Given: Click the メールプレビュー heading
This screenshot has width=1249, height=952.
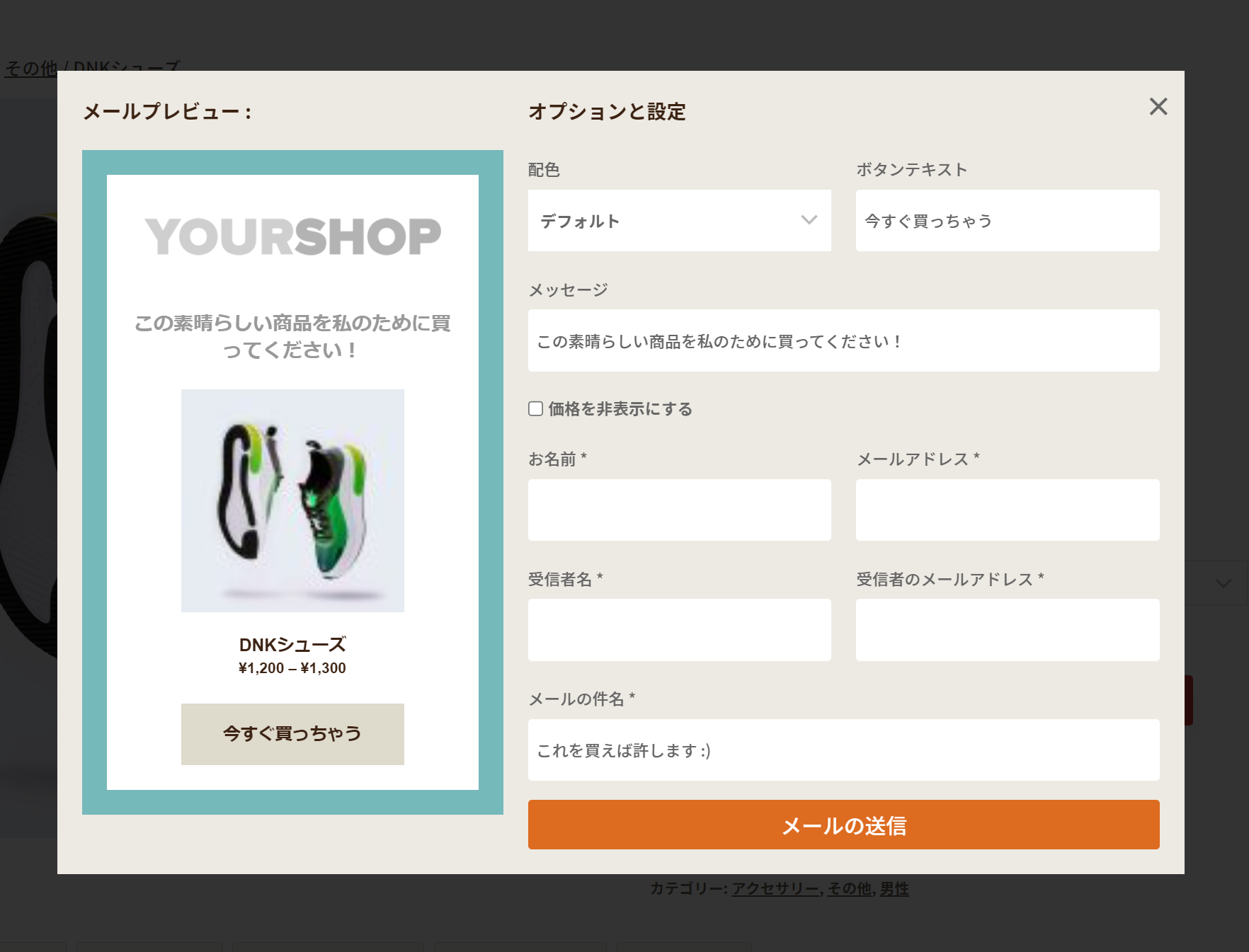Looking at the screenshot, I should tap(167, 112).
